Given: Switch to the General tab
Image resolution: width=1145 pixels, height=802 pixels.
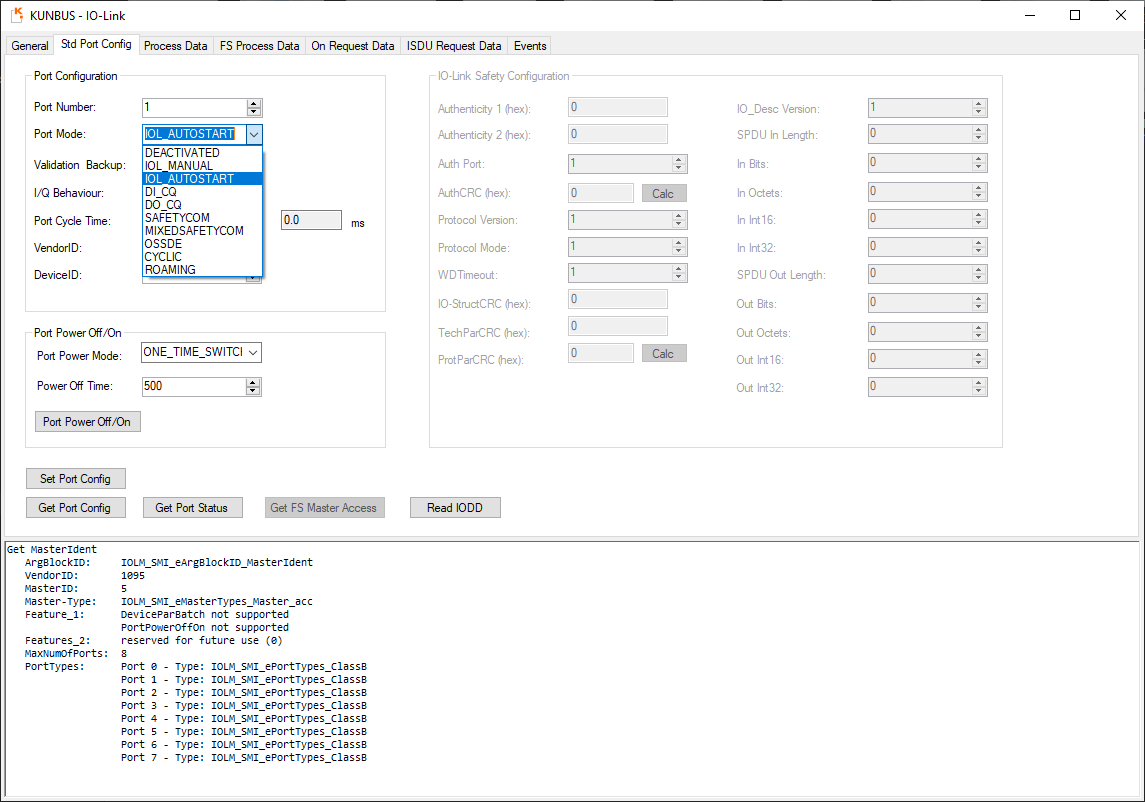Looking at the screenshot, I should pyautogui.click(x=30, y=46).
